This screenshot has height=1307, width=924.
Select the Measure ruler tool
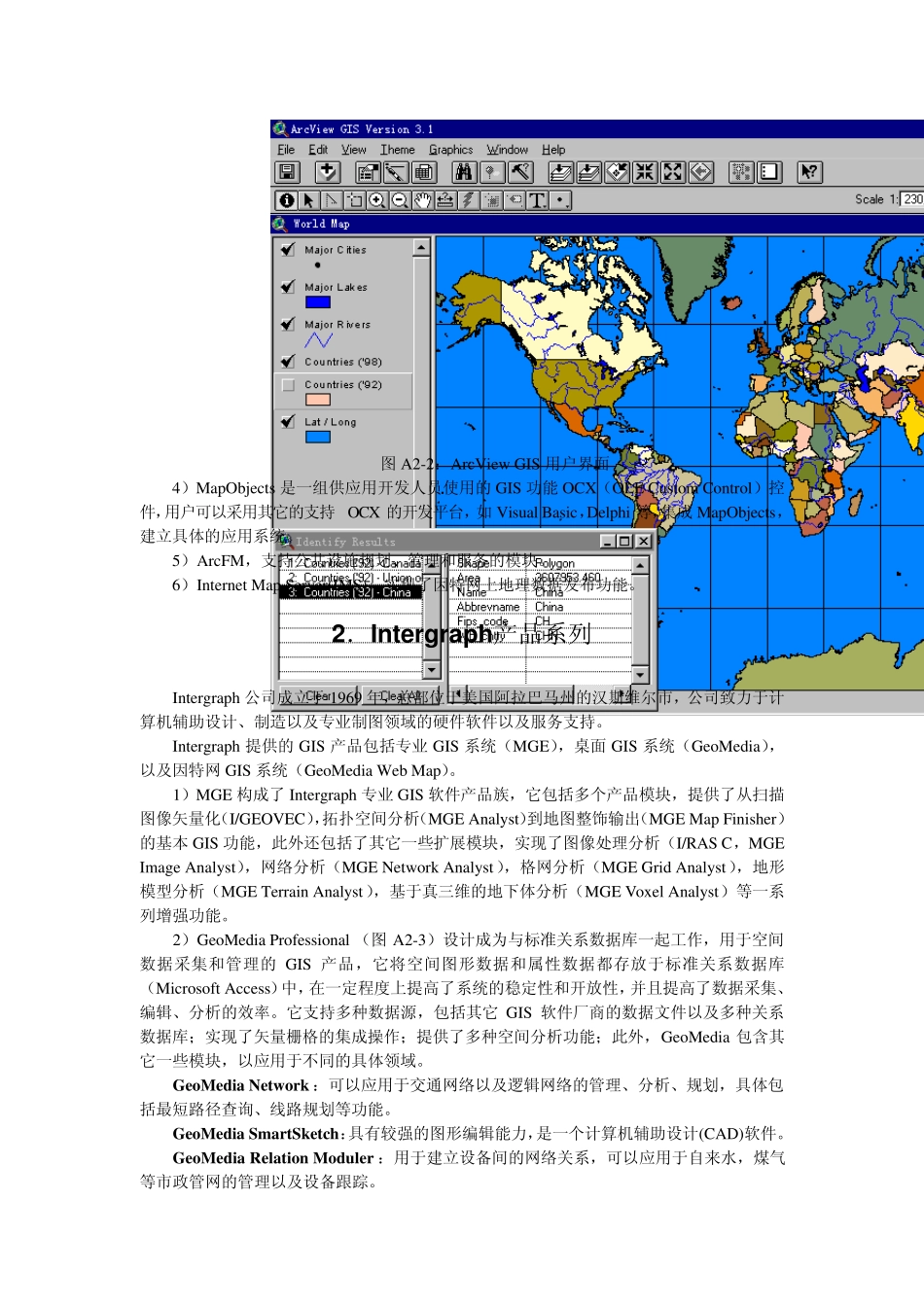tap(444, 200)
